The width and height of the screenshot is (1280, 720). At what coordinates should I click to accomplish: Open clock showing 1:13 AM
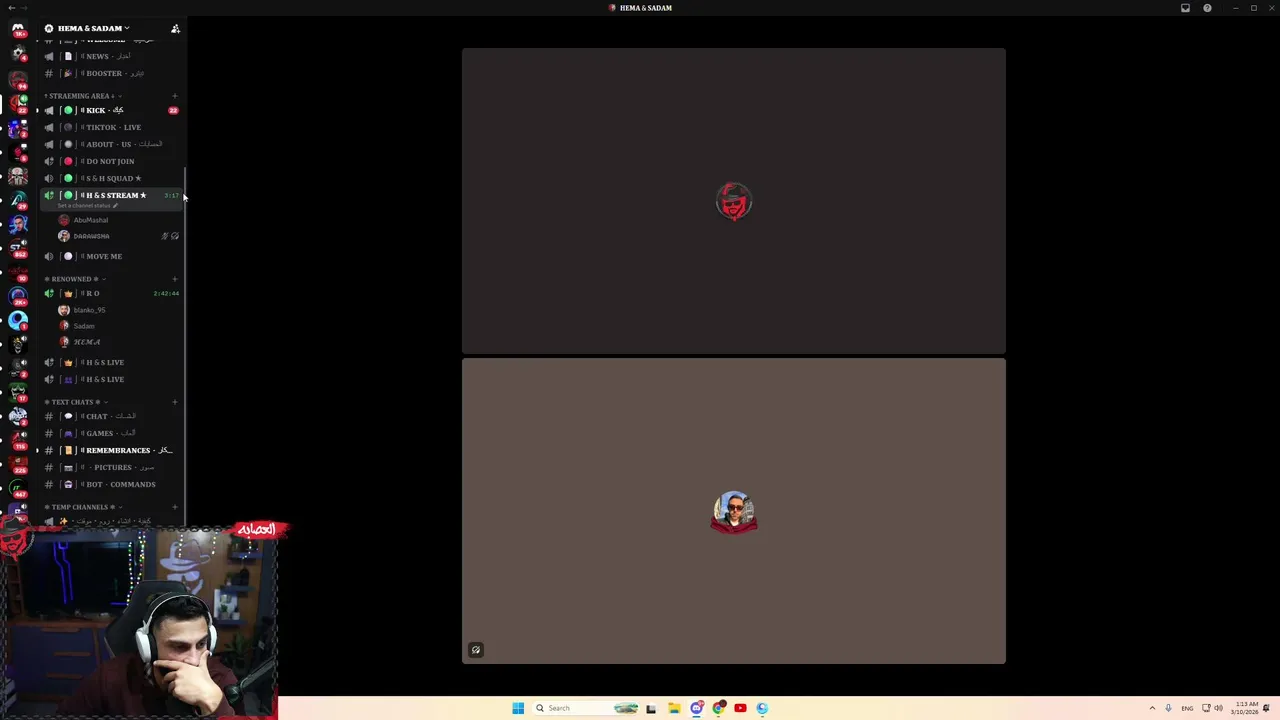(x=1247, y=708)
